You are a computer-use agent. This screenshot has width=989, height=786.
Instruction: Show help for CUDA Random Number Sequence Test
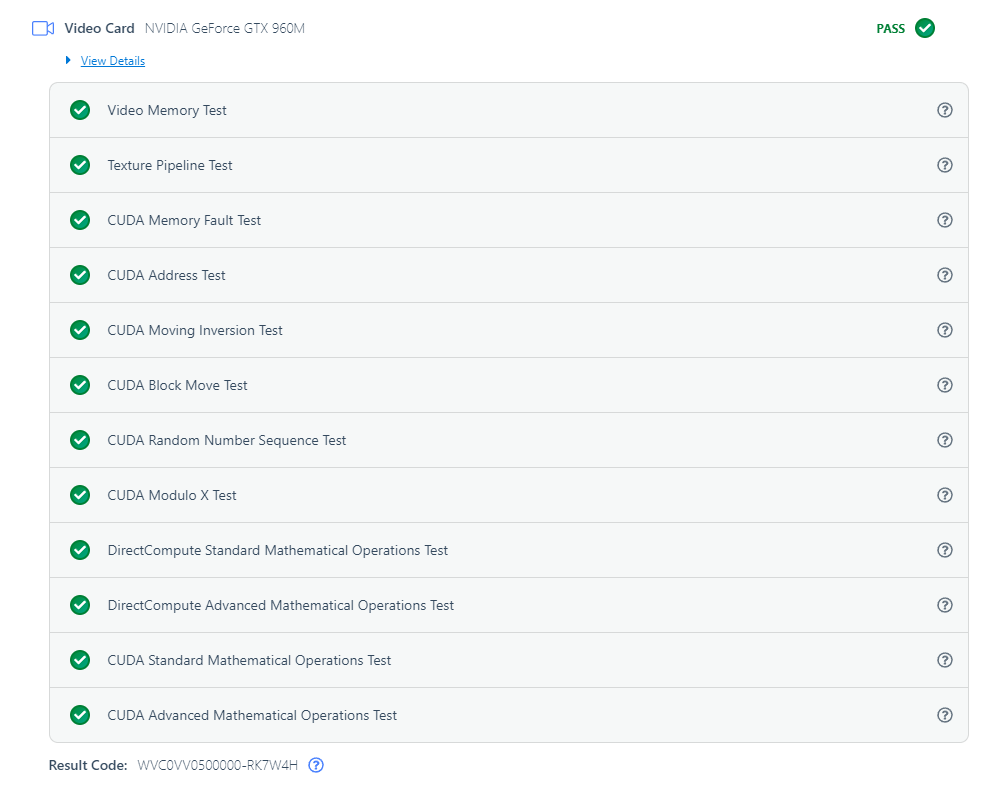(x=944, y=440)
